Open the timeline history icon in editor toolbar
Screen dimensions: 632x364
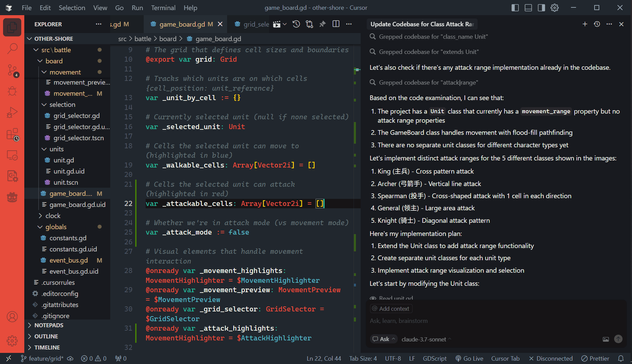296,24
